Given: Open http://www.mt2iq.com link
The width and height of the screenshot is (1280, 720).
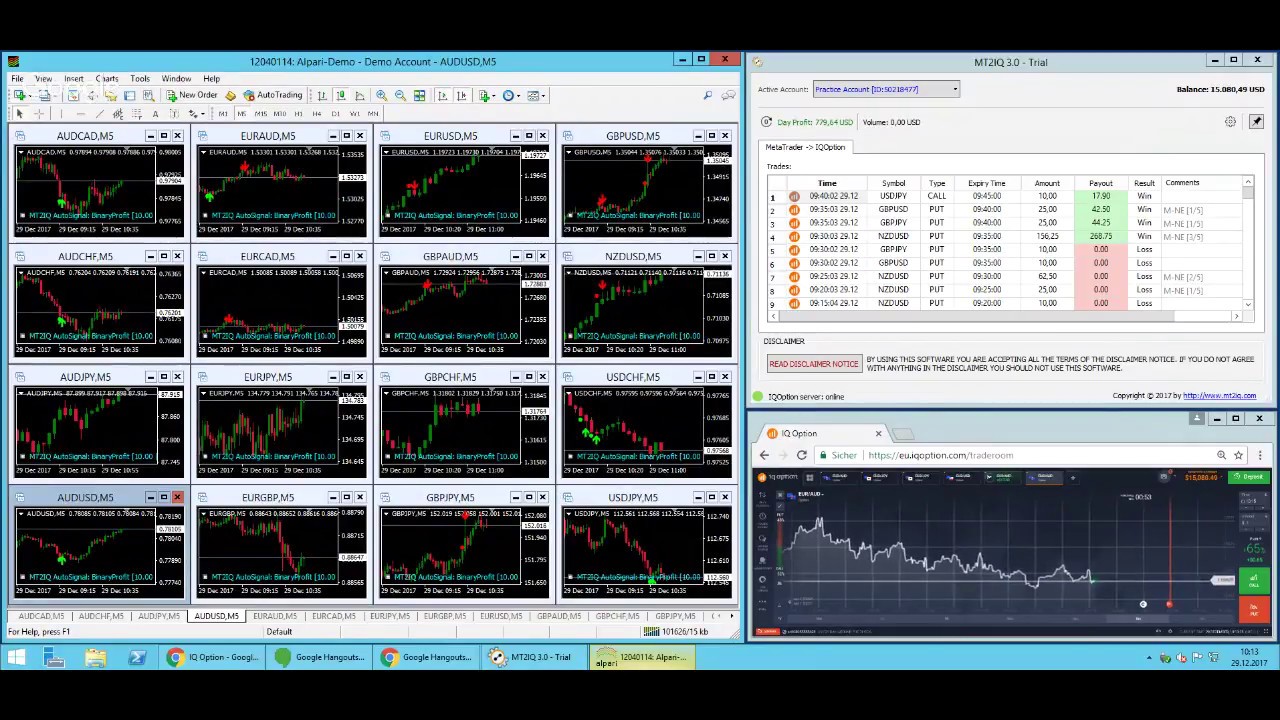Looking at the screenshot, I should pos(1219,396).
